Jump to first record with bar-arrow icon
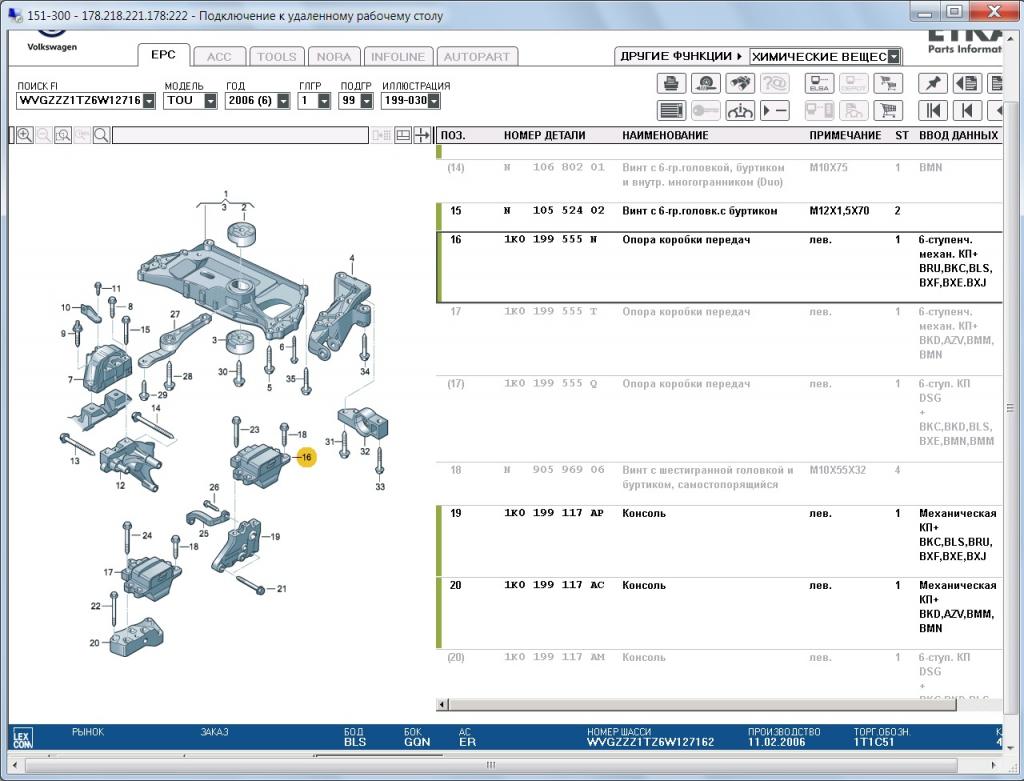Viewport: 1024px width, 781px height. pos(933,110)
